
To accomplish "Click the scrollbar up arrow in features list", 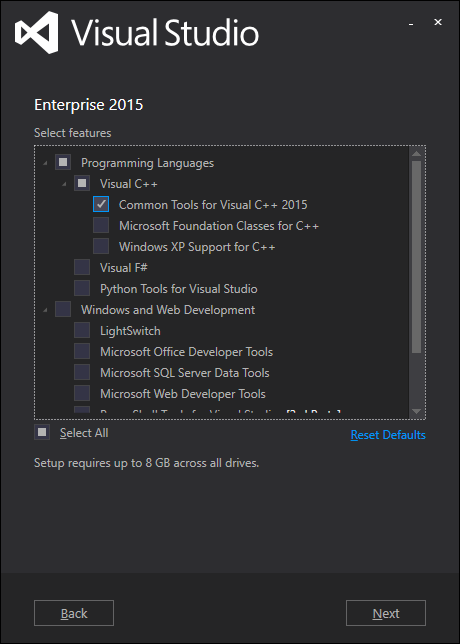I will (416, 154).
